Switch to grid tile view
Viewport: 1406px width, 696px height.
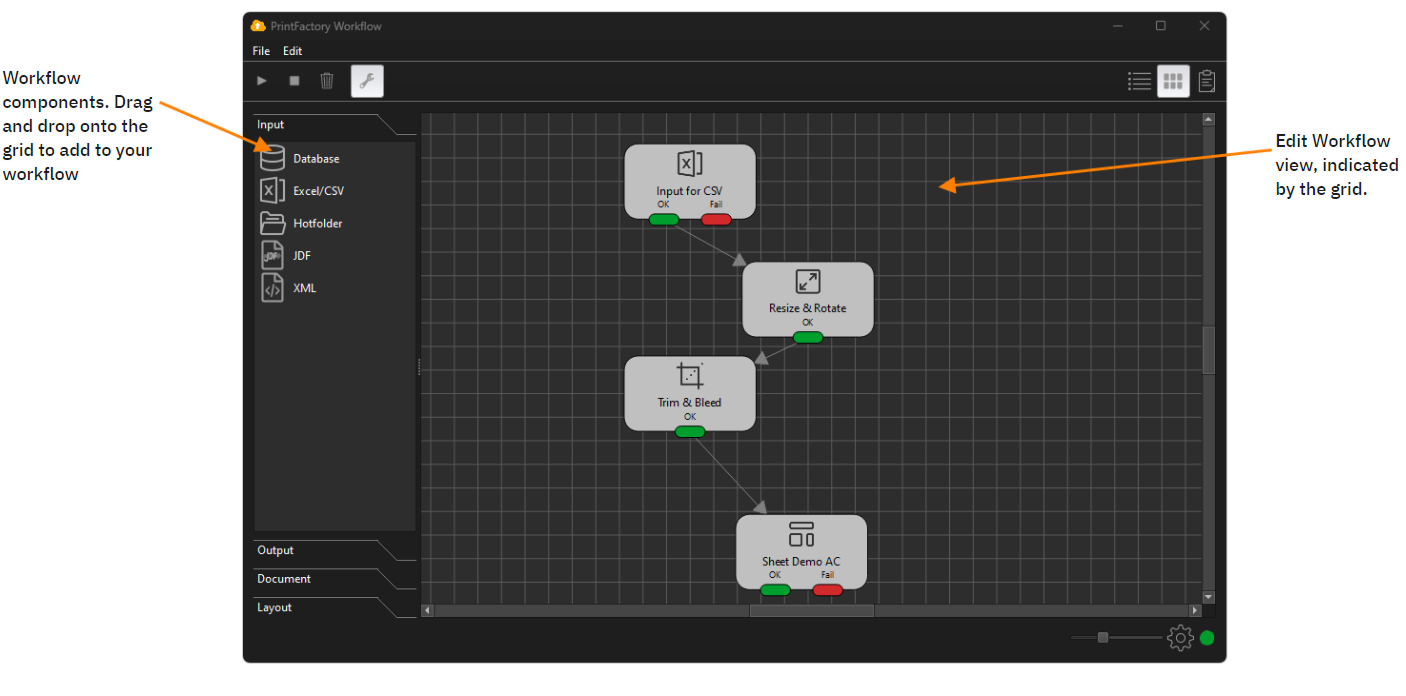[x=1173, y=81]
